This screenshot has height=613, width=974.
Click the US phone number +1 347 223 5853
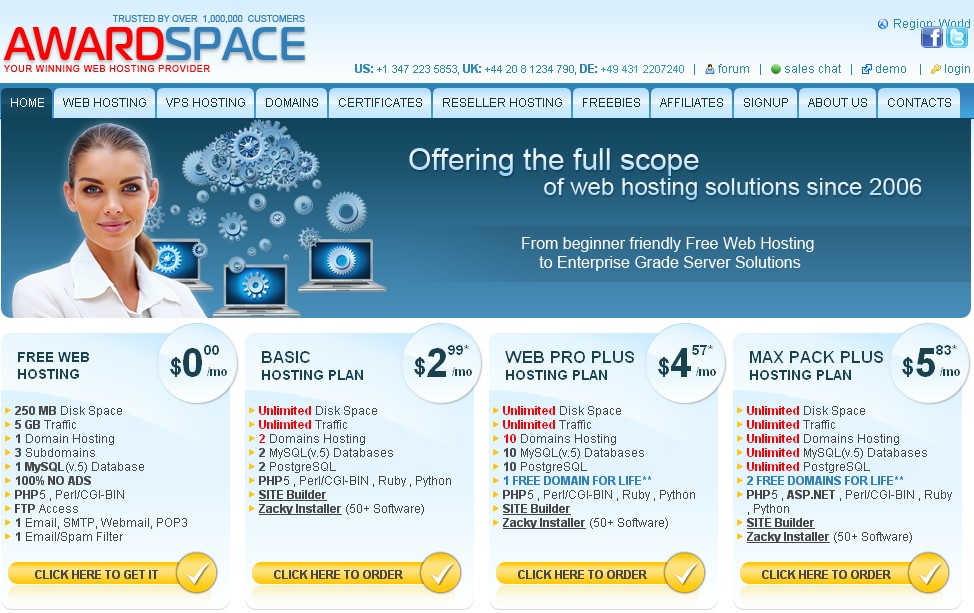(x=417, y=69)
